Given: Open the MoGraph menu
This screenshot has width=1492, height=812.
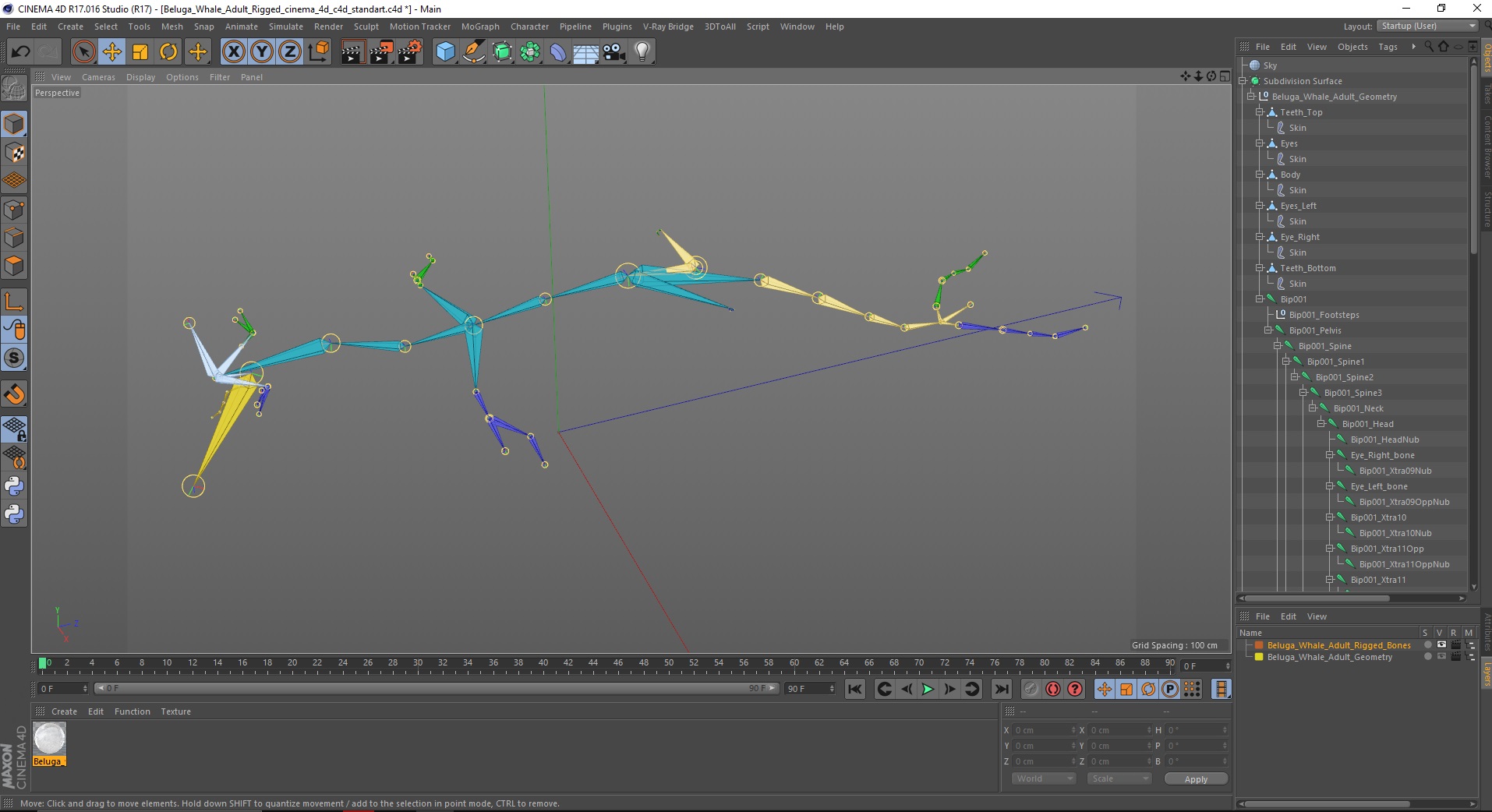Looking at the screenshot, I should click(x=480, y=26).
